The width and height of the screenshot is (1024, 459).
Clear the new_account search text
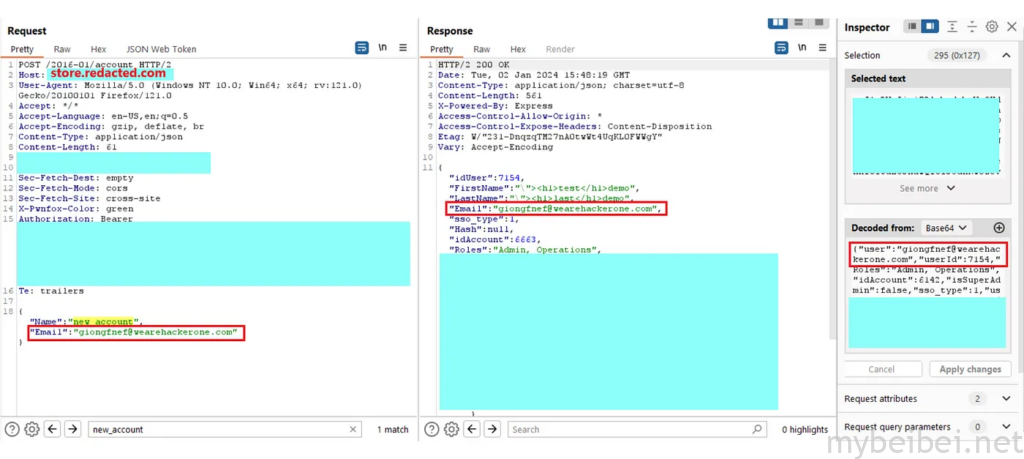tap(354, 429)
